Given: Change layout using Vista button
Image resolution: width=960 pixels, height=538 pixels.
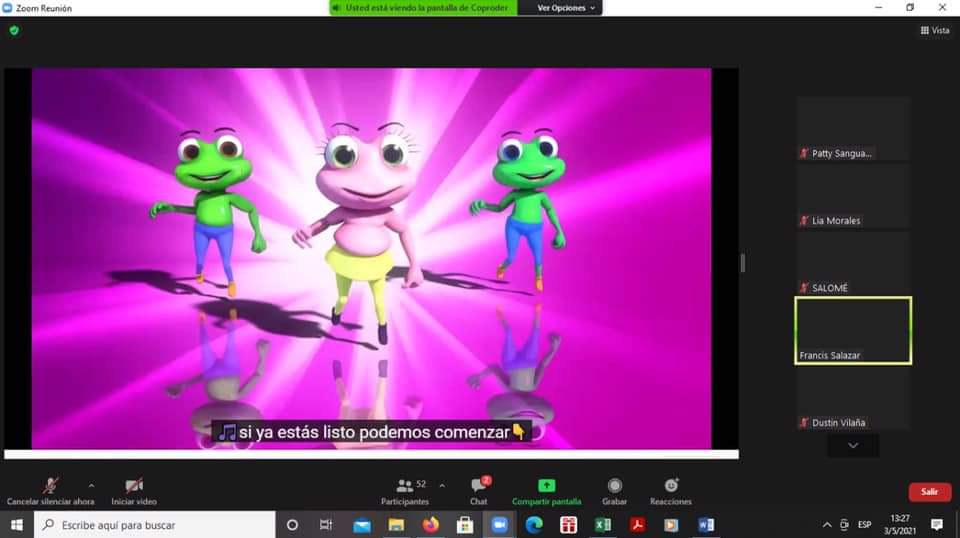Looking at the screenshot, I should [x=935, y=30].
